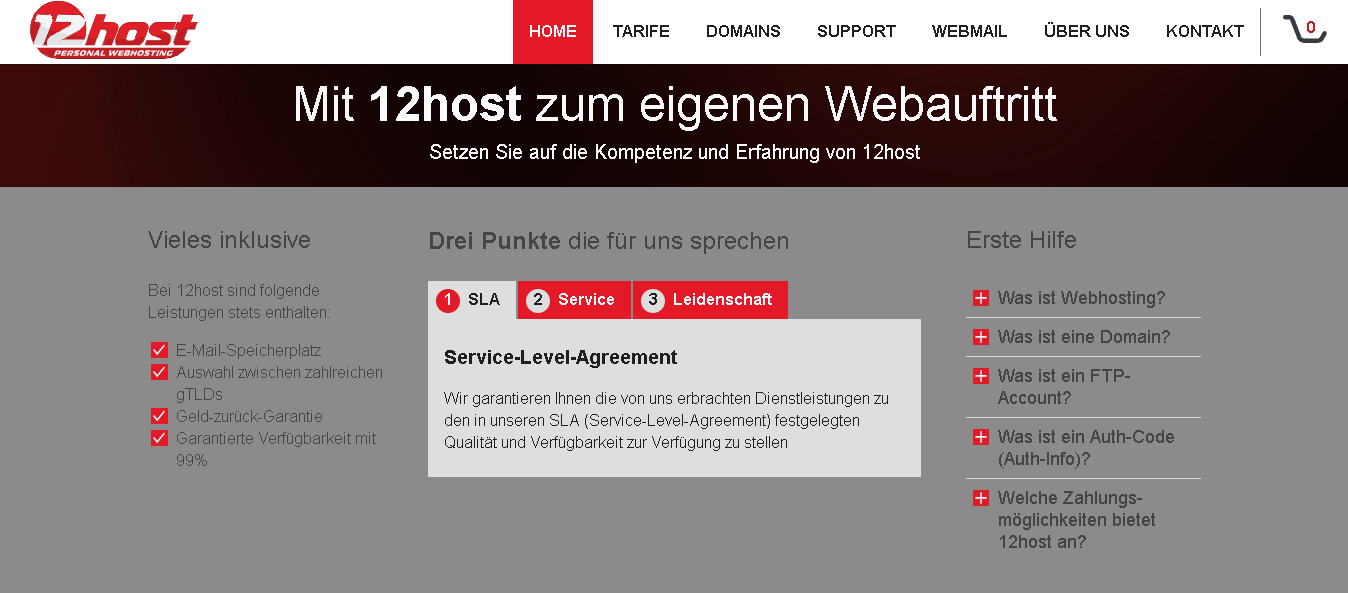1348x593 pixels.
Task: Go to the HOME menu item
Action: tap(553, 32)
